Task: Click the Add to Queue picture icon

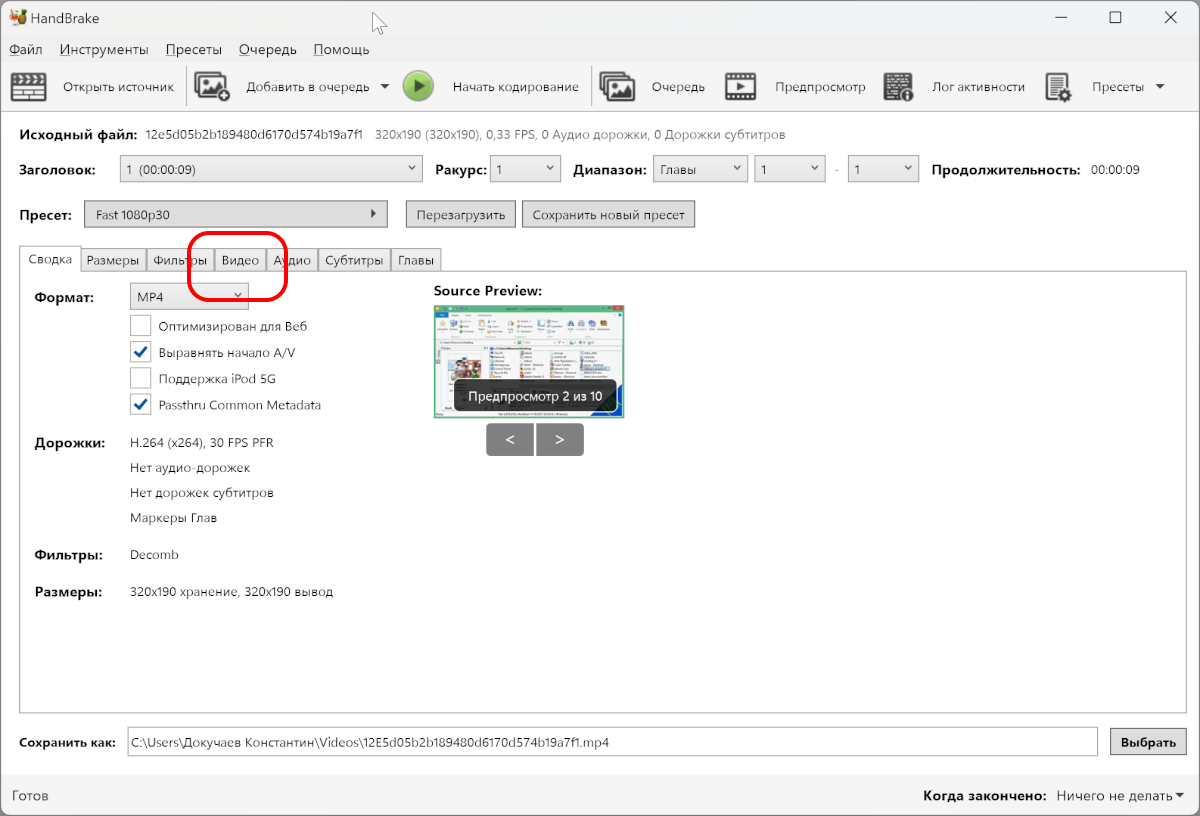Action: tap(212, 87)
